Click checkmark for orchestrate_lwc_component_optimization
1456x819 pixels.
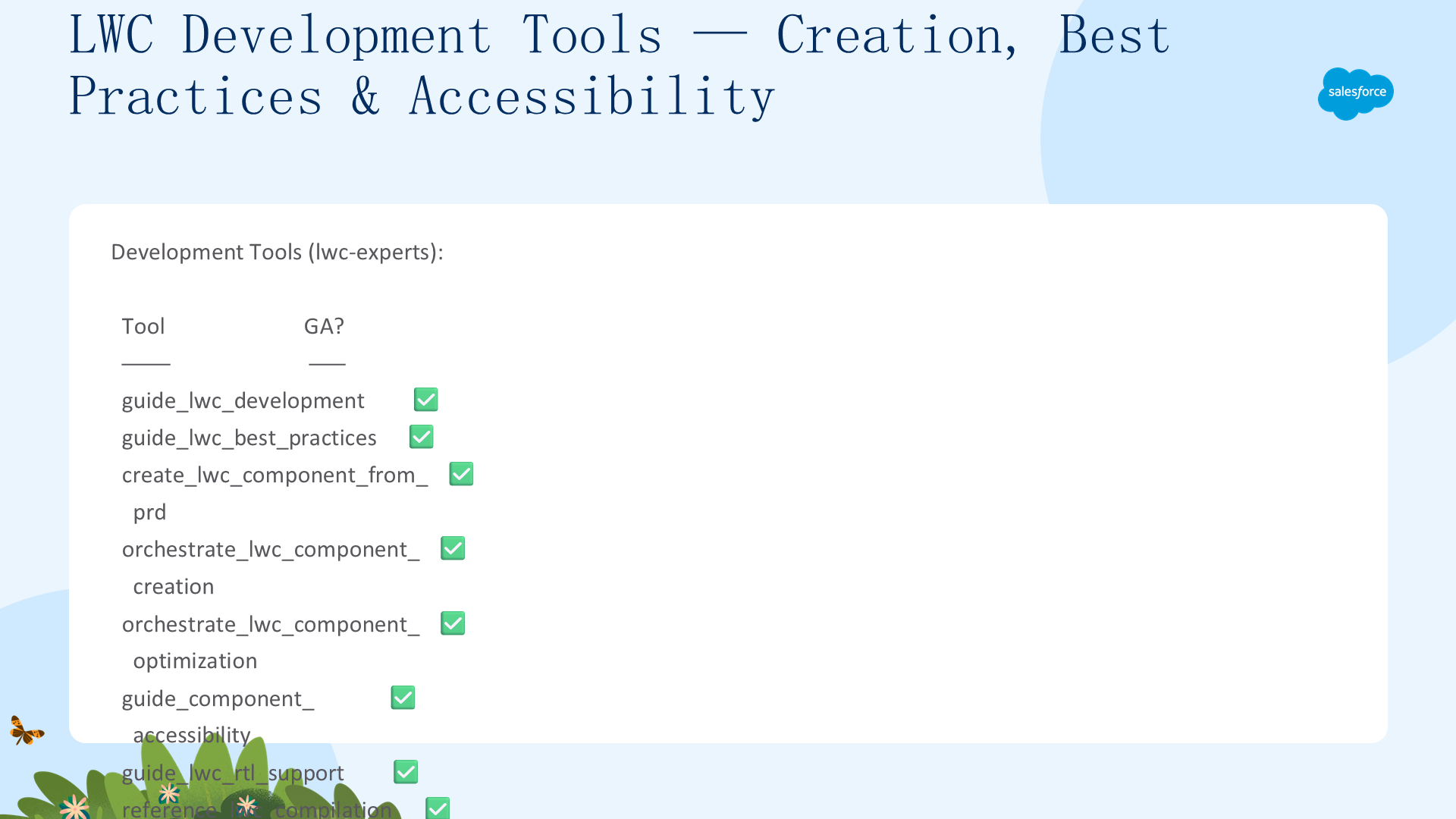point(453,623)
